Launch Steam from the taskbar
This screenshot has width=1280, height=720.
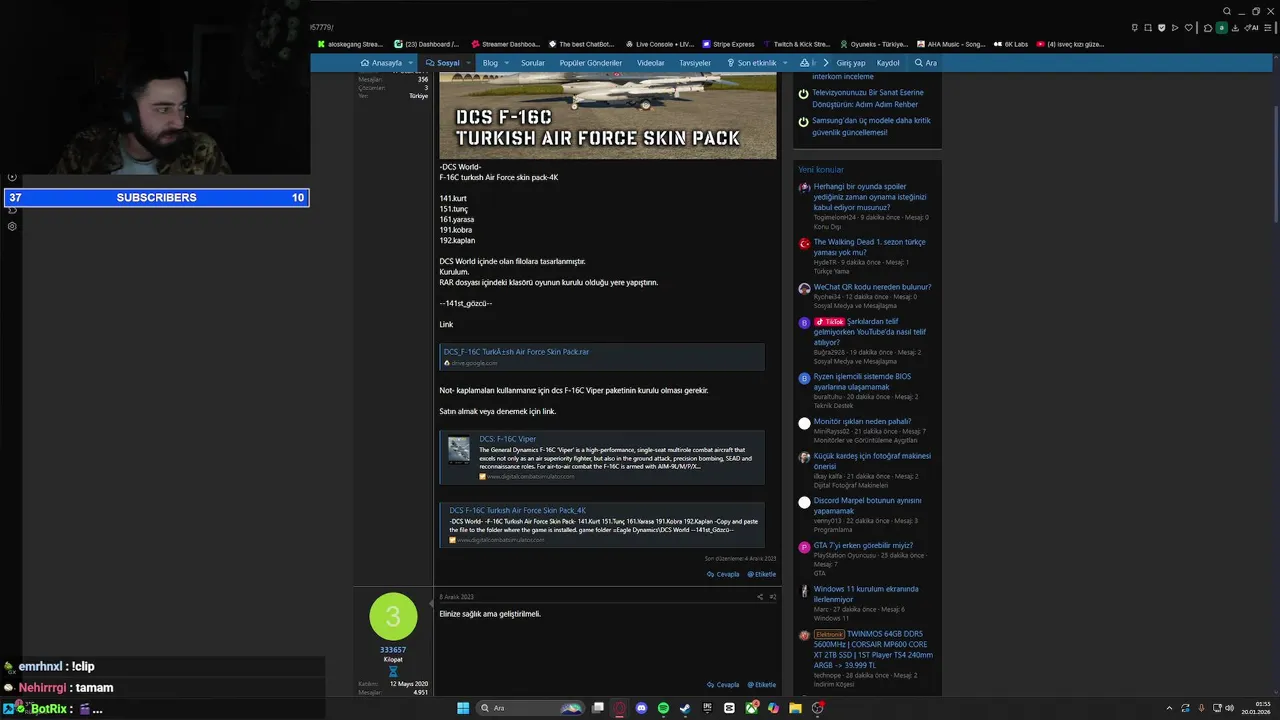[685, 708]
